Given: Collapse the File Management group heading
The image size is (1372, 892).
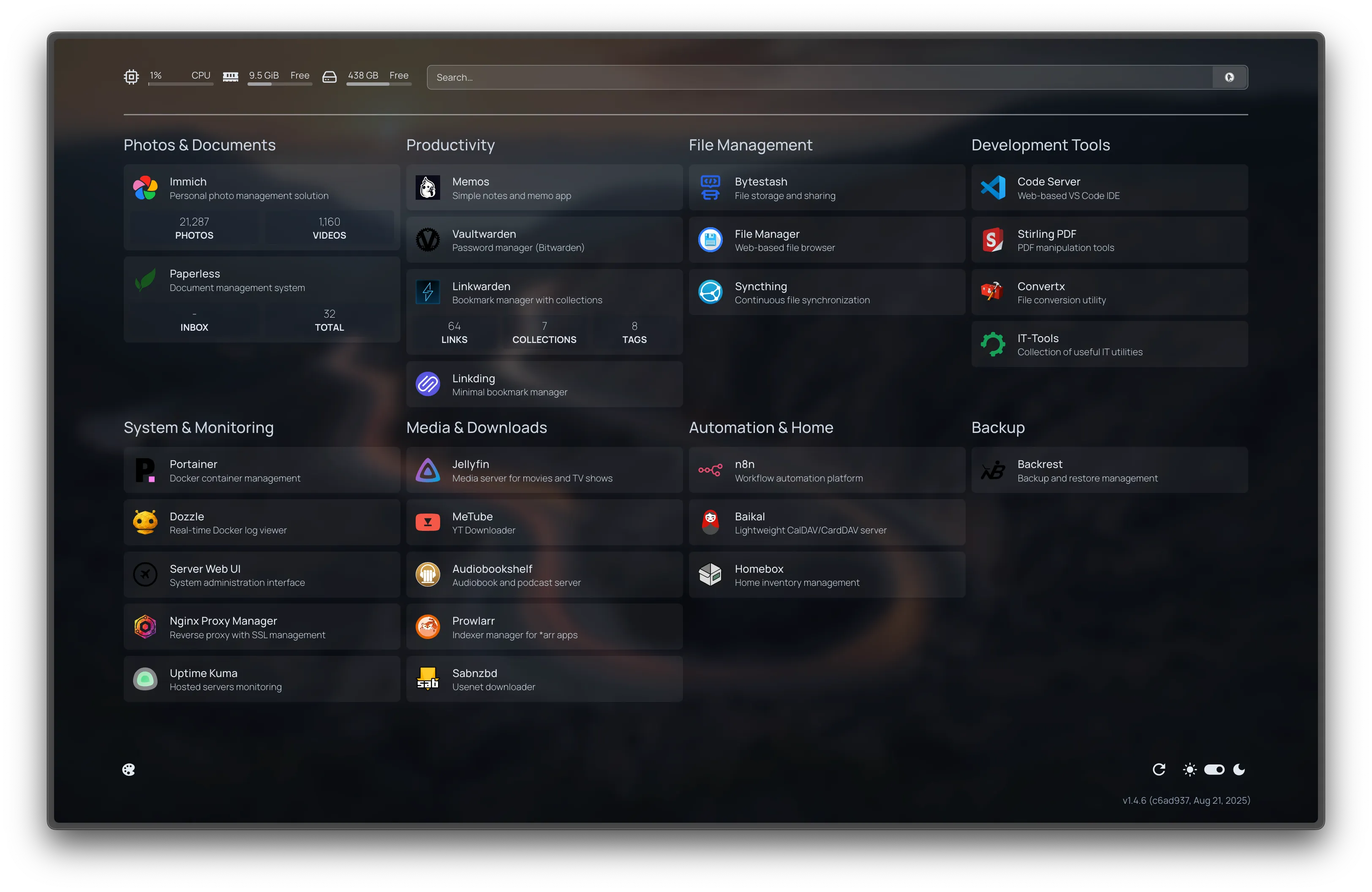Looking at the screenshot, I should 751,145.
